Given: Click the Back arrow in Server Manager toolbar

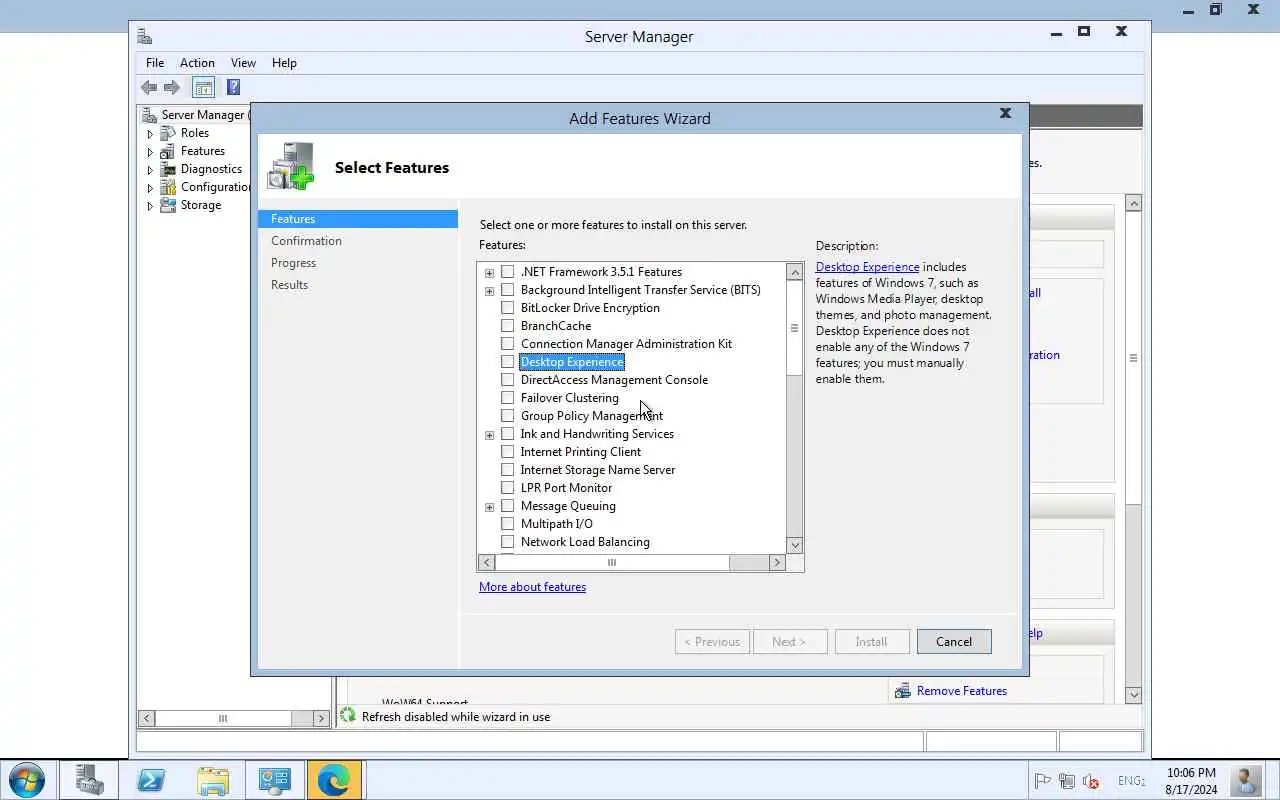Looking at the screenshot, I should point(149,87).
